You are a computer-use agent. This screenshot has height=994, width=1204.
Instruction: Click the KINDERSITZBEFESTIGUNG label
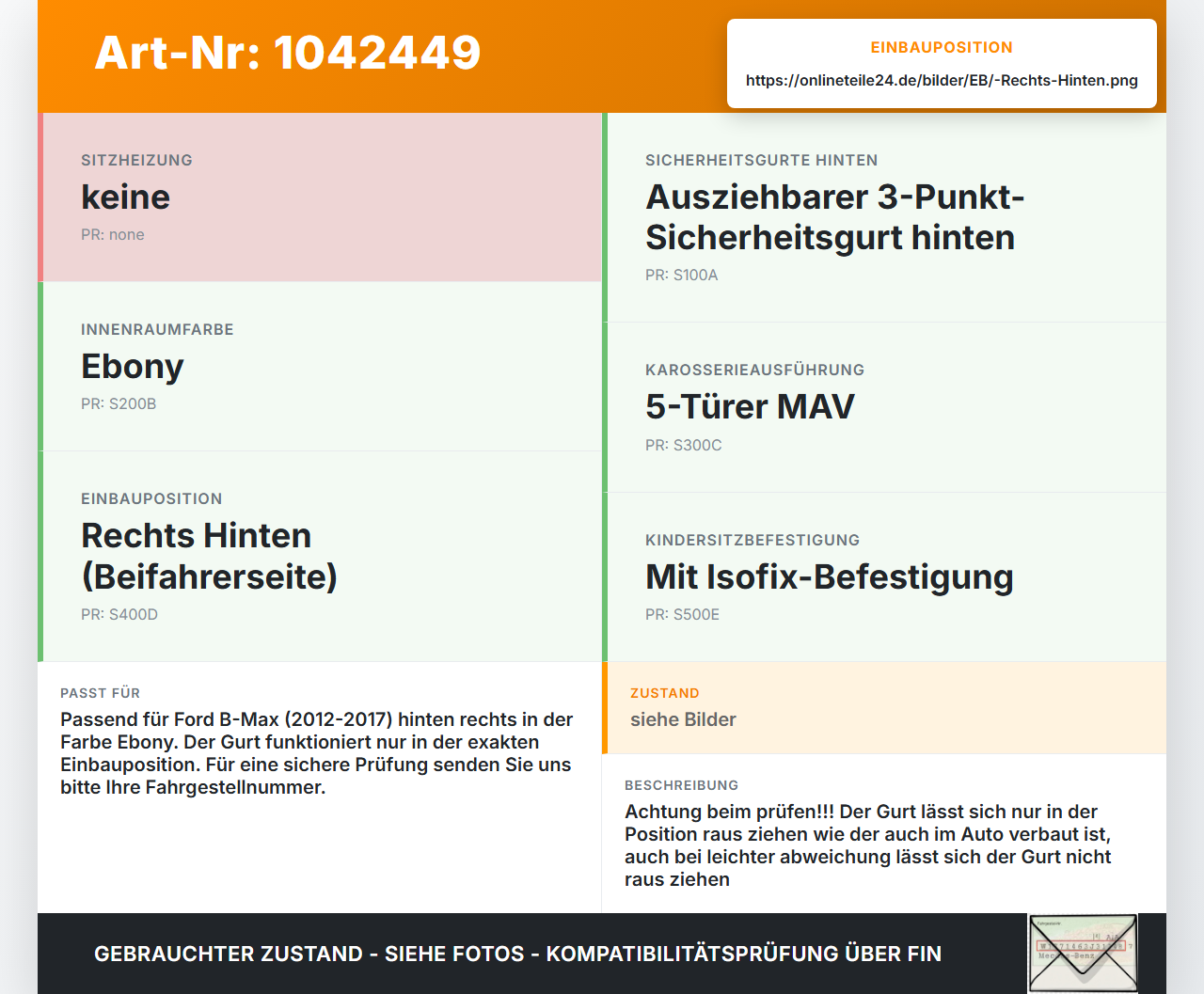(x=752, y=540)
